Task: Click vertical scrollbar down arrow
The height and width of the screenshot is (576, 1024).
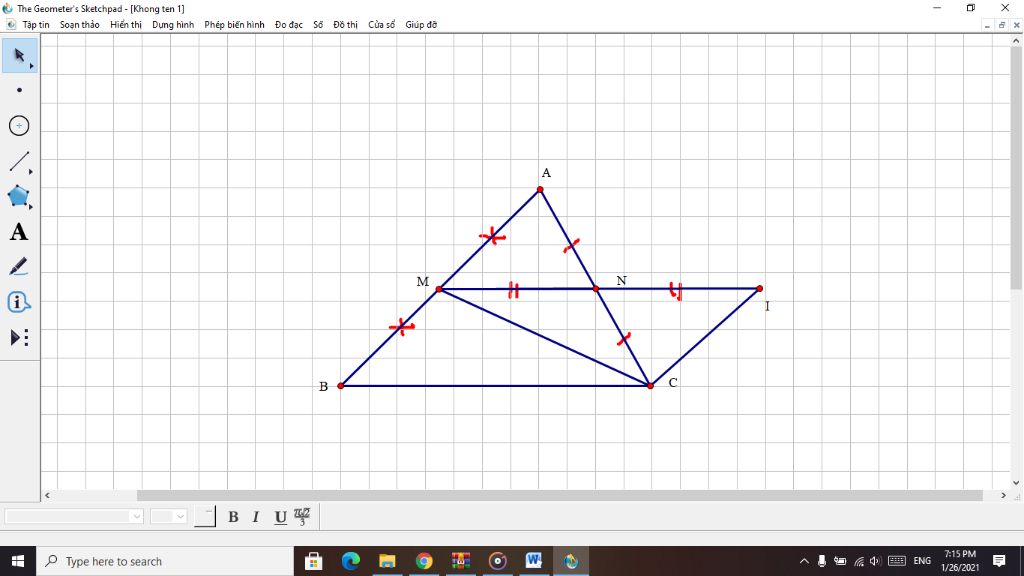Action: (1016, 483)
